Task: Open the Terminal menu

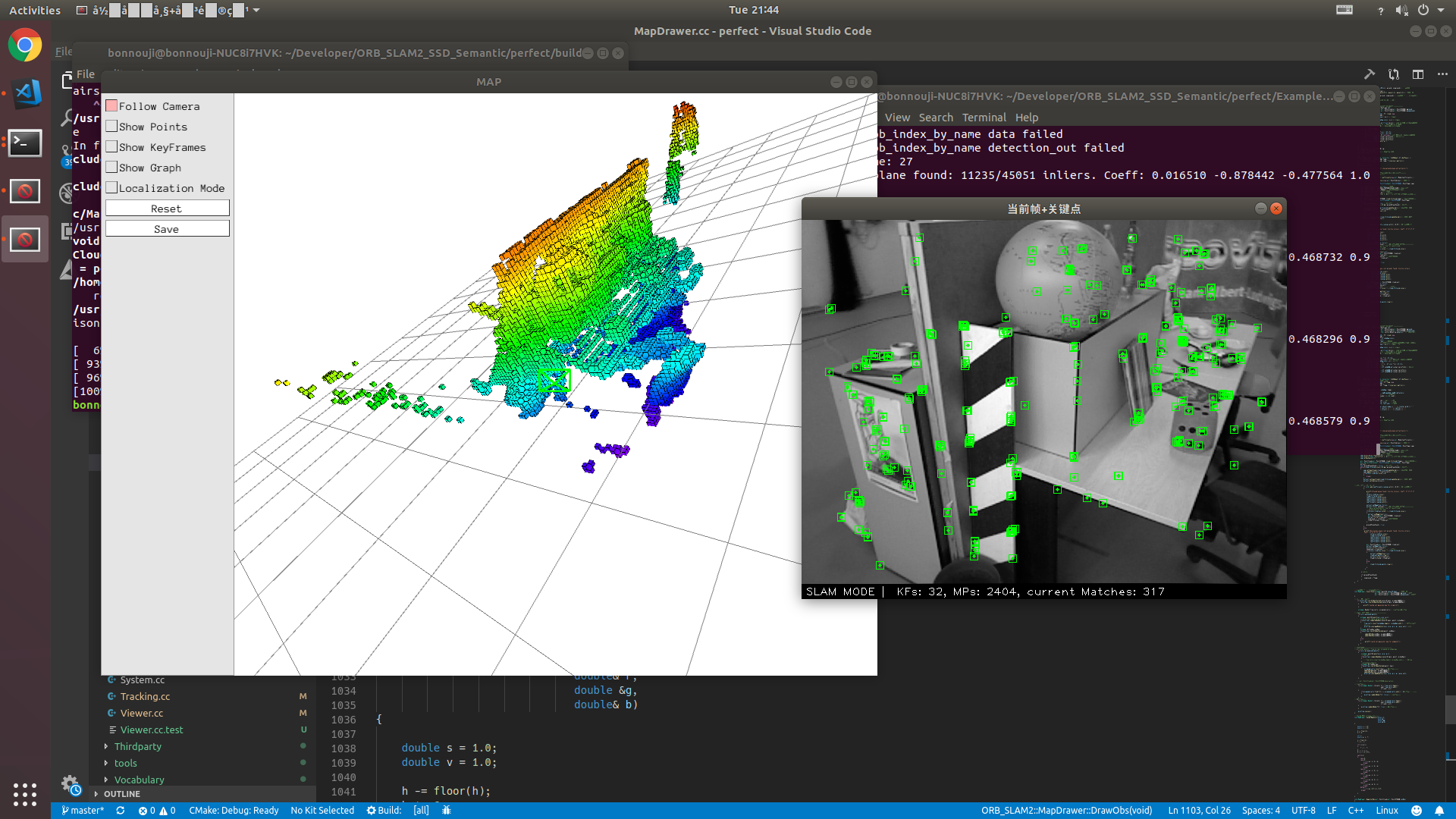Action: [x=984, y=118]
